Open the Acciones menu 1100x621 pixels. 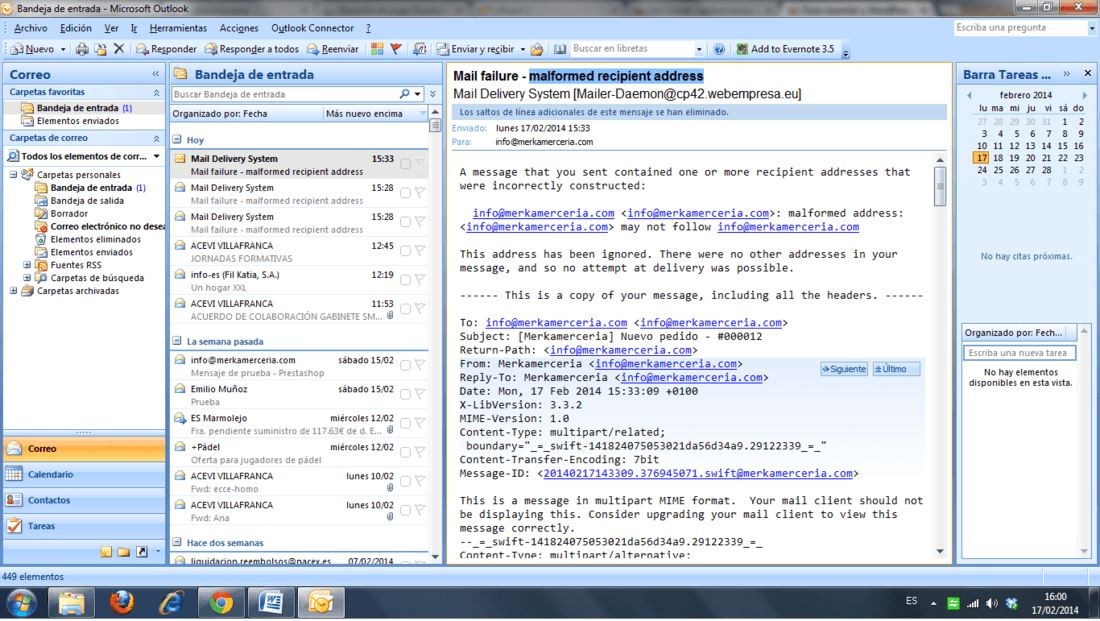pyautogui.click(x=239, y=28)
